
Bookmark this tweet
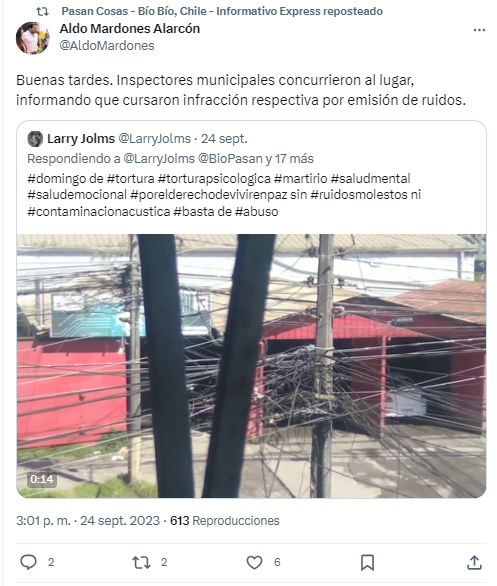coord(367,562)
